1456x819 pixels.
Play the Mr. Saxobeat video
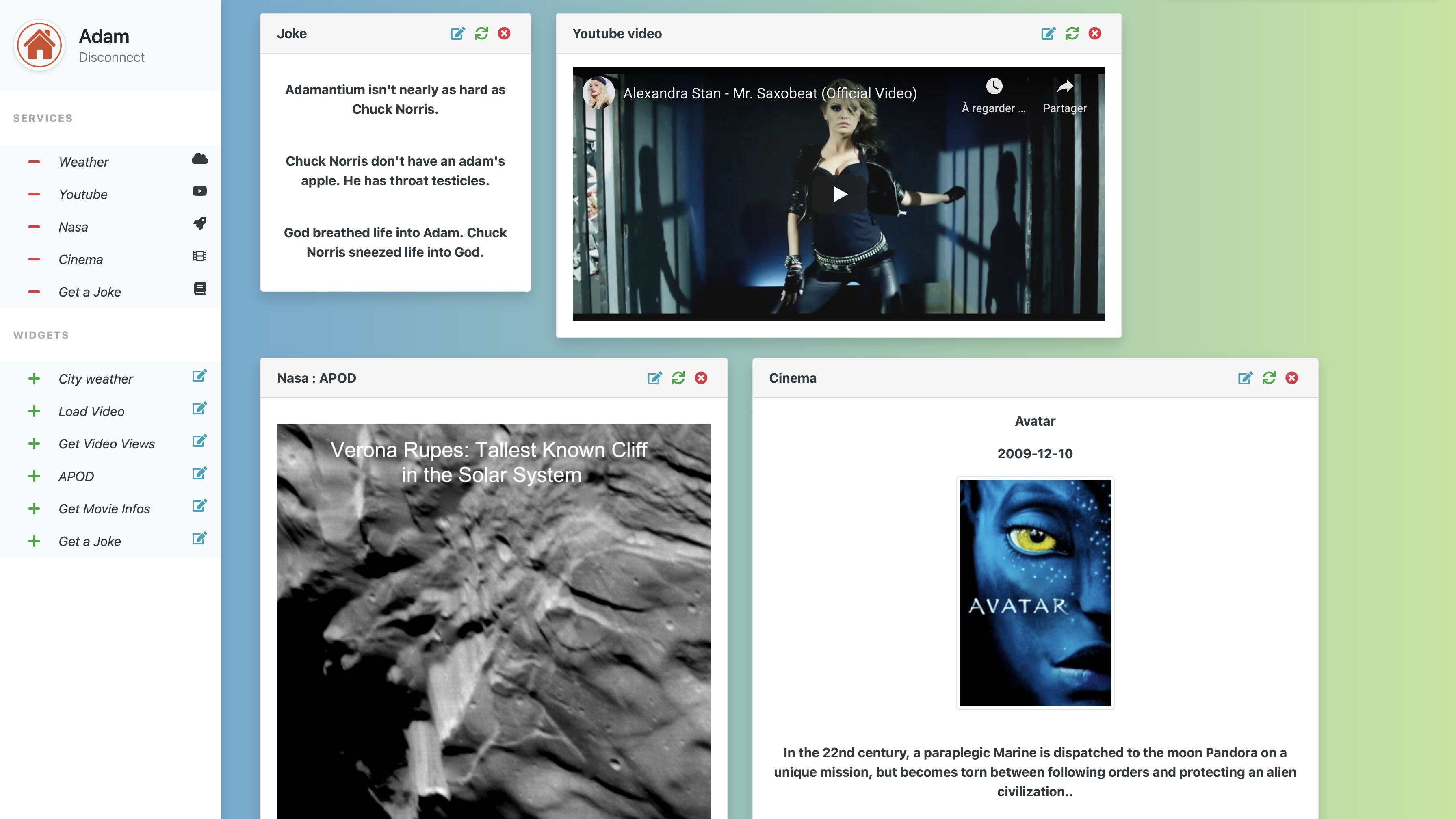coord(839,195)
